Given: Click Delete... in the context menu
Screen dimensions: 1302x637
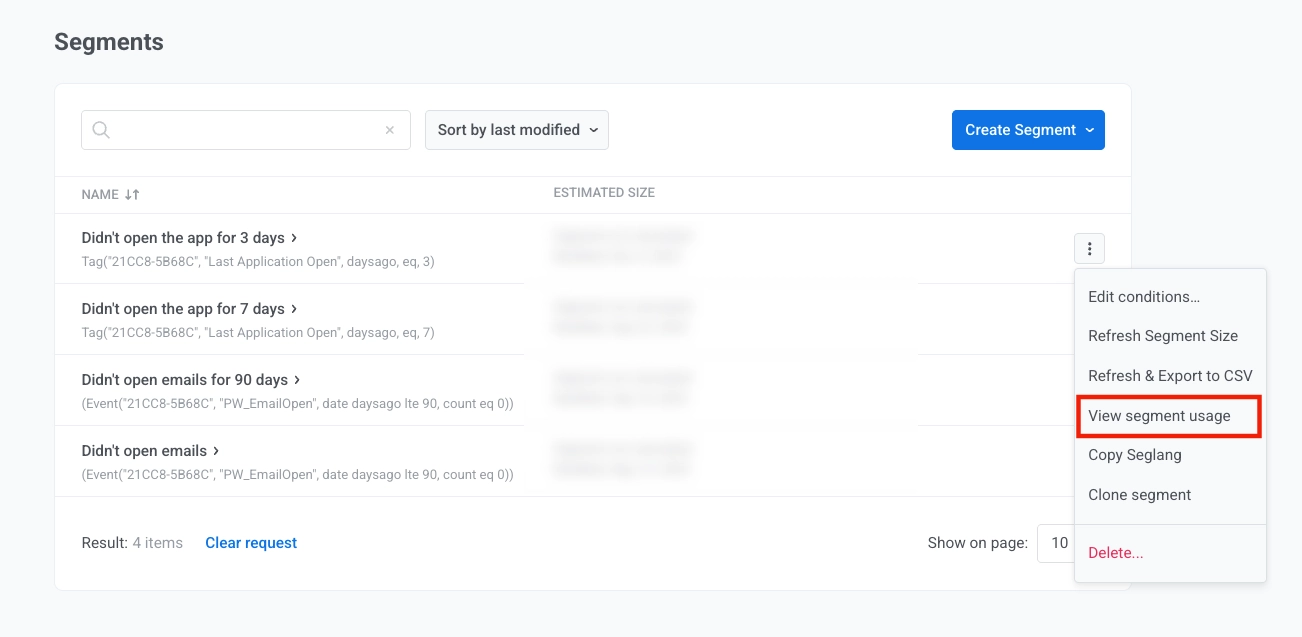Looking at the screenshot, I should 1116,553.
